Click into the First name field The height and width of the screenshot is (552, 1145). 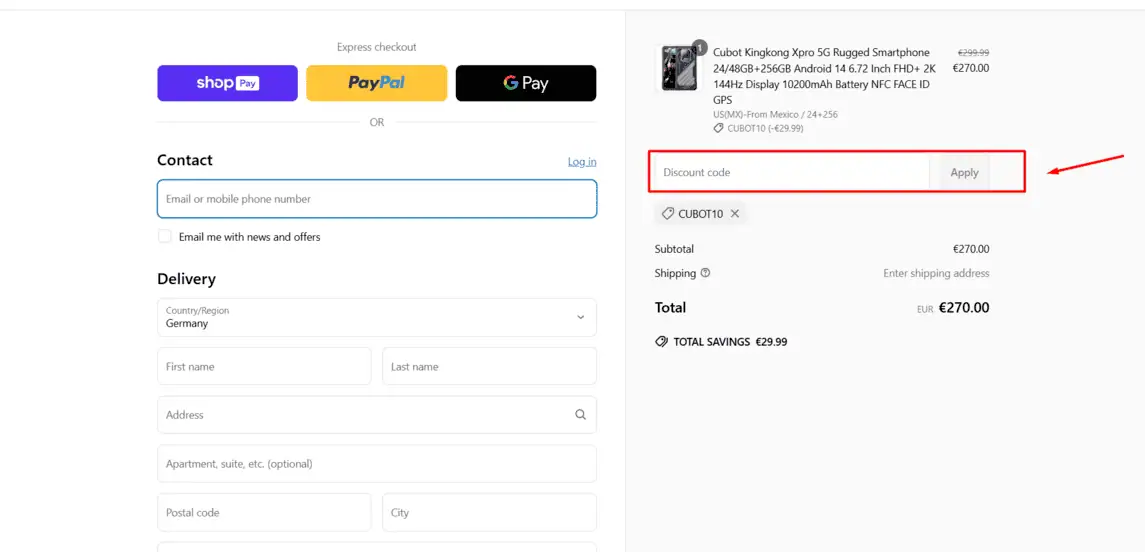click(x=264, y=367)
